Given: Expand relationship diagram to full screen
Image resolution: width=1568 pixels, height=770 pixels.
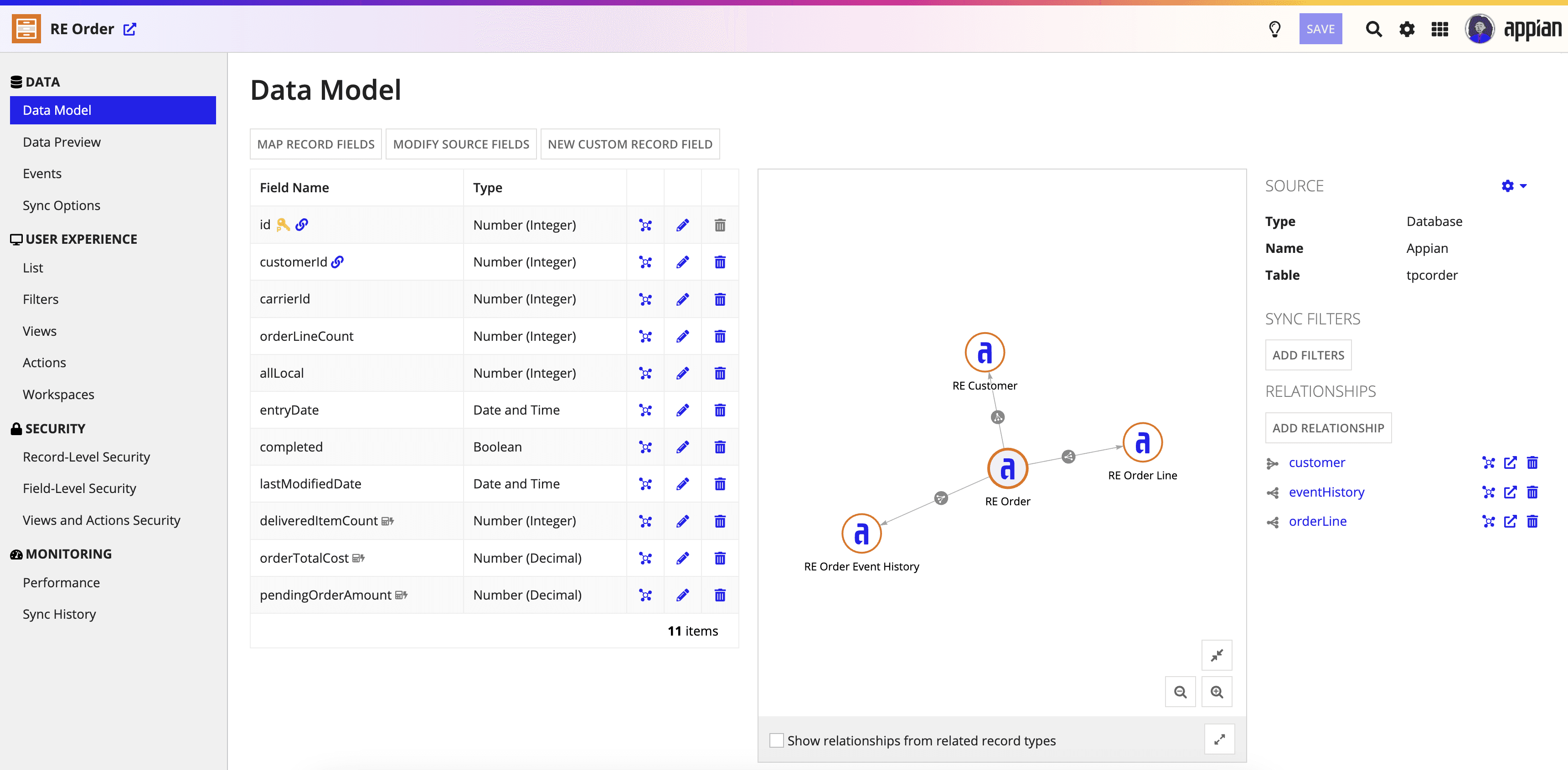Looking at the screenshot, I should [x=1219, y=739].
